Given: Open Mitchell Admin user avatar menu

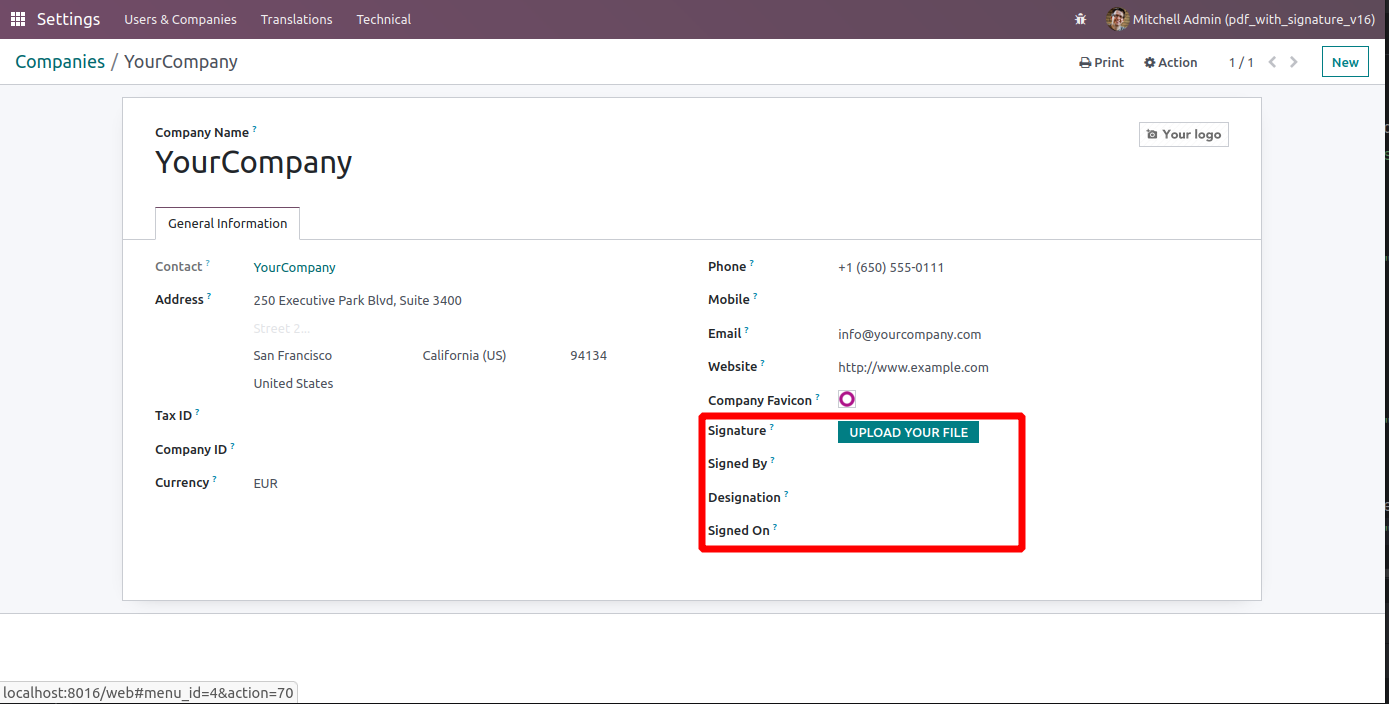Looking at the screenshot, I should click(1241, 19).
